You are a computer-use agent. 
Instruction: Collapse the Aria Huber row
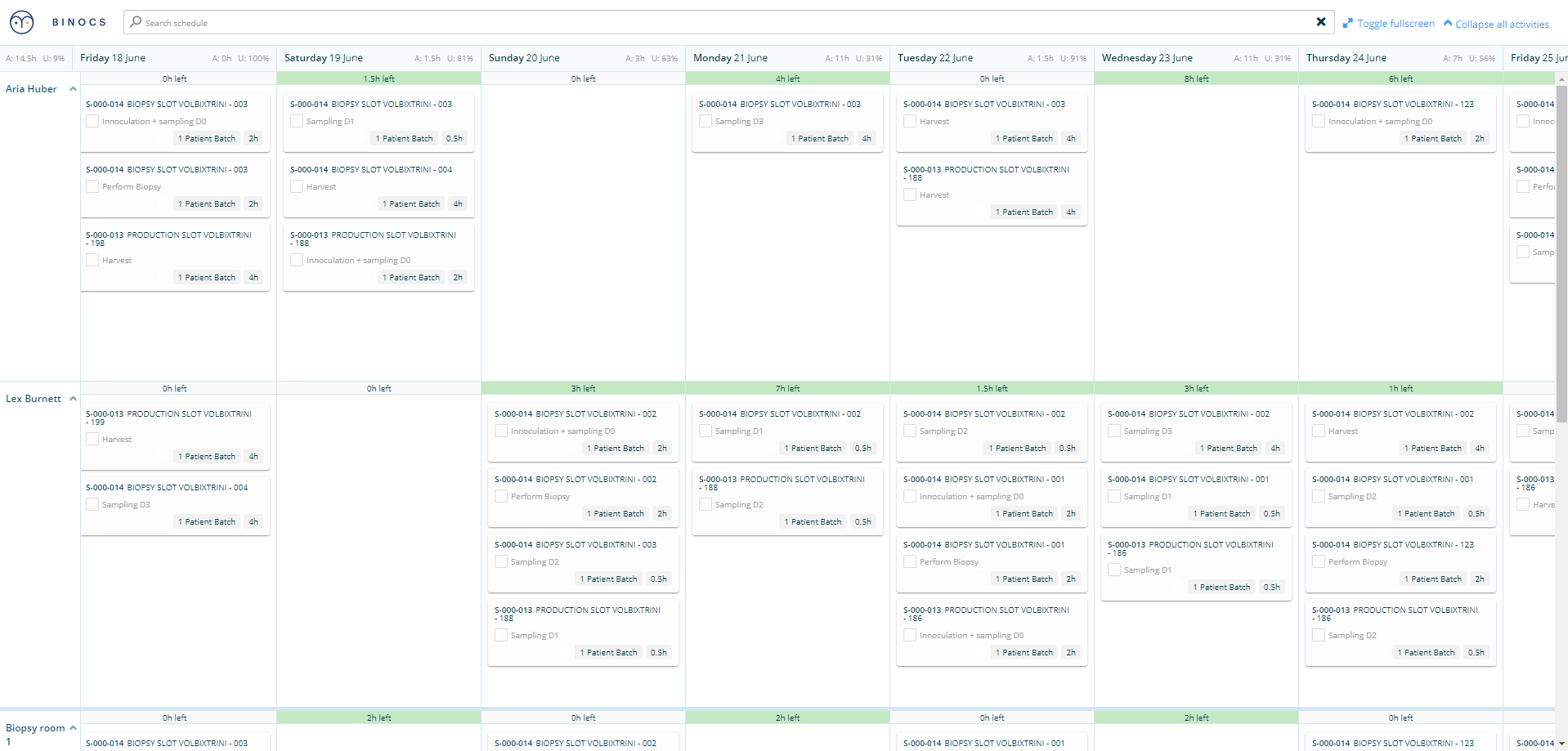[x=73, y=89]
